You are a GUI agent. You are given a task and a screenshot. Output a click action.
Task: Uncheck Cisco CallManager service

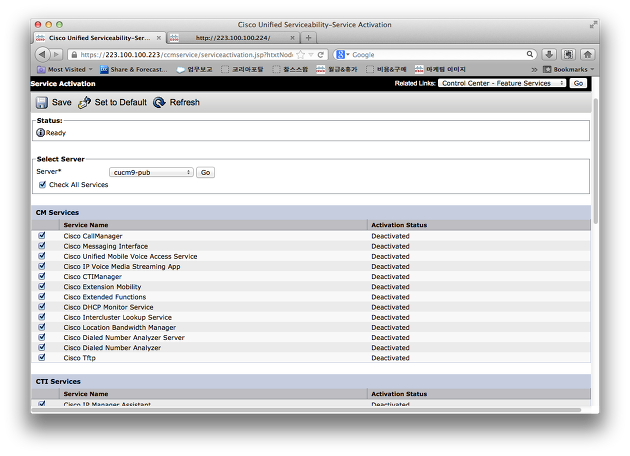(x=42, y=236)
